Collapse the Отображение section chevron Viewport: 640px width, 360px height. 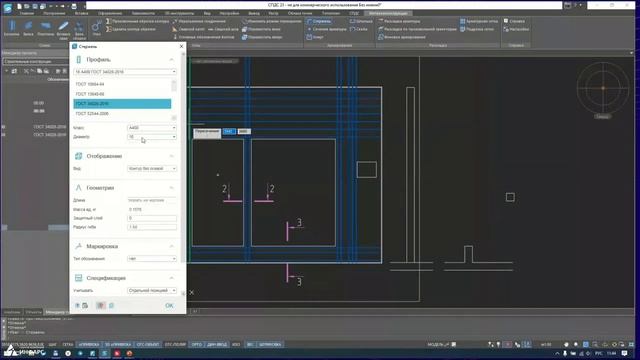tap(171, 156)
